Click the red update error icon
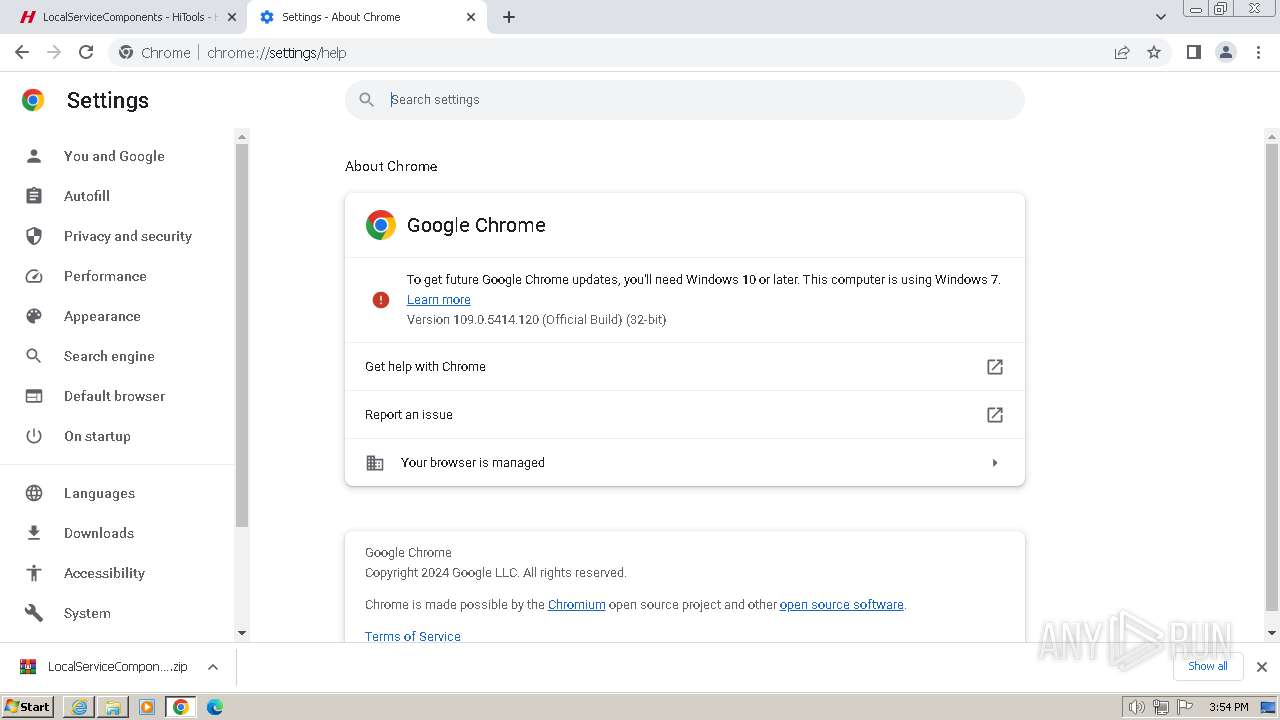 point(381,300)
